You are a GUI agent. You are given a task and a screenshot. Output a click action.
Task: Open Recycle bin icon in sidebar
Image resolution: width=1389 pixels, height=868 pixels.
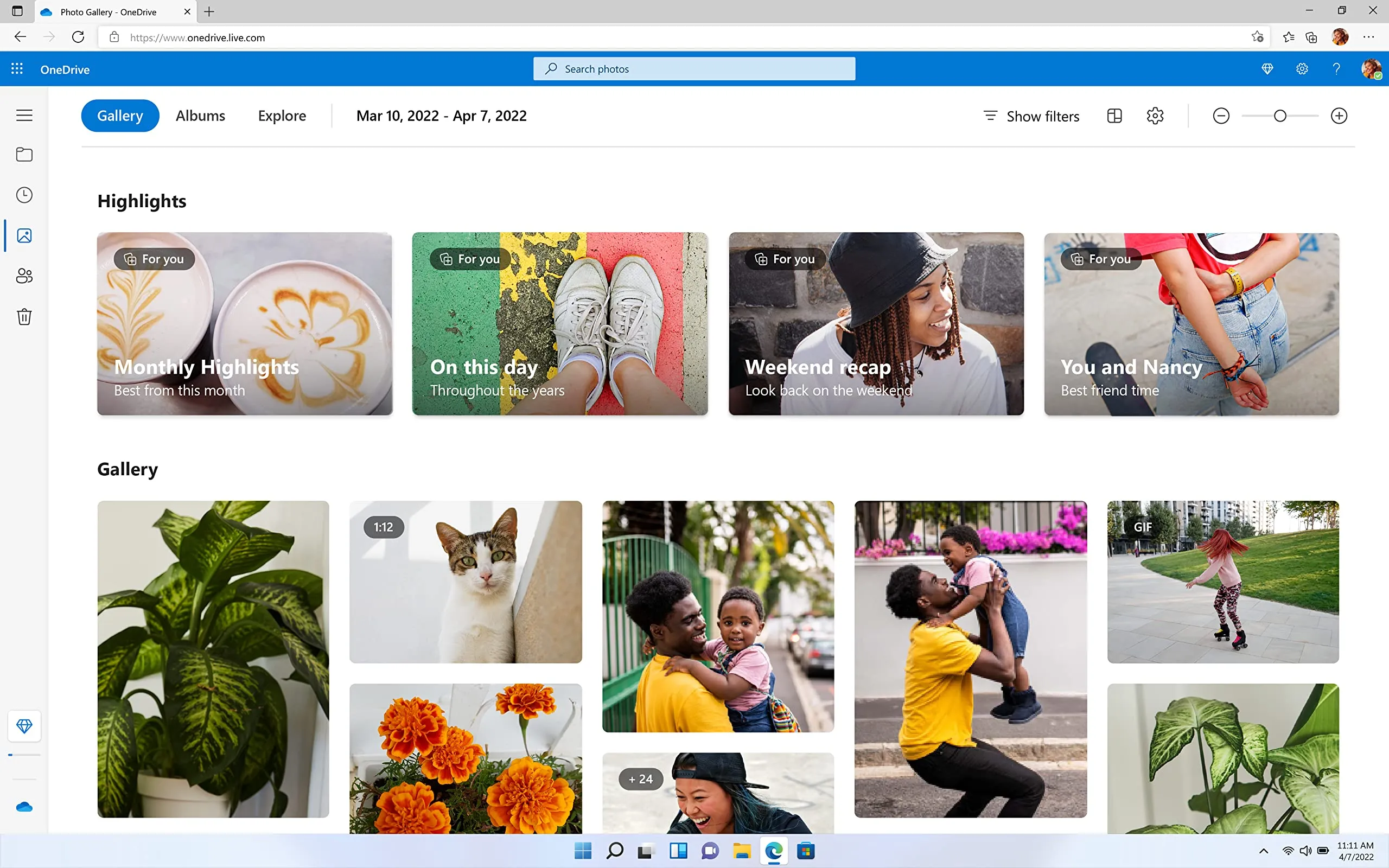point(24,317)
